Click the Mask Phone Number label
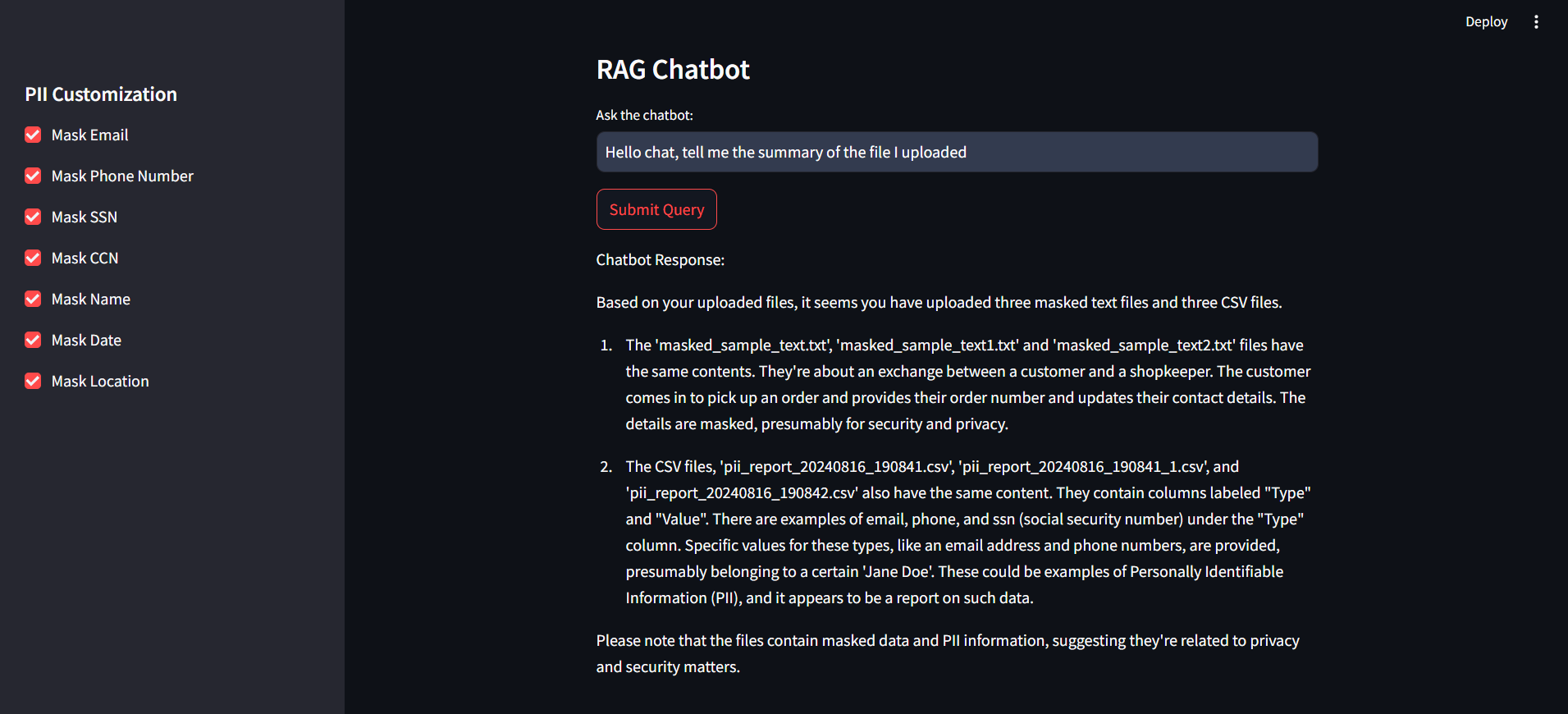 [x=122, y=176]
